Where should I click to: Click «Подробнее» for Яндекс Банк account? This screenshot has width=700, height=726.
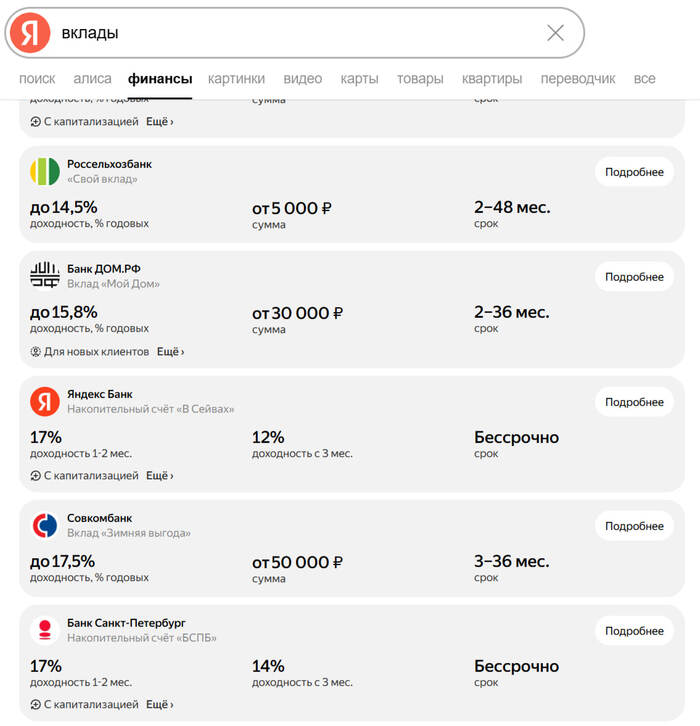(634, 402)
